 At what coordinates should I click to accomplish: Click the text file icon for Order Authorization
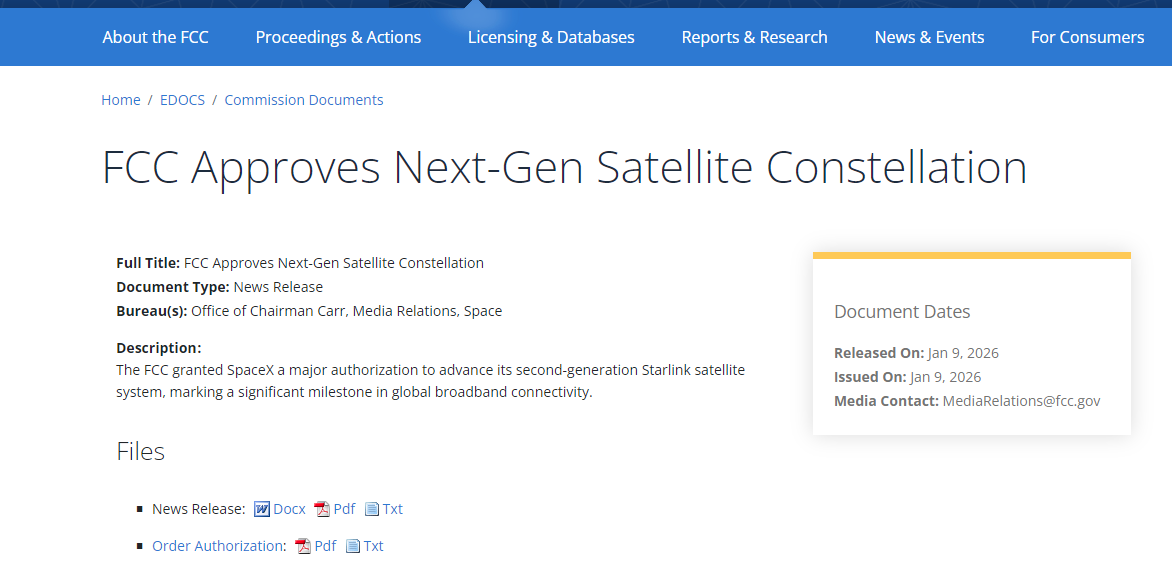pyautogui.click(x=353, y=546)
